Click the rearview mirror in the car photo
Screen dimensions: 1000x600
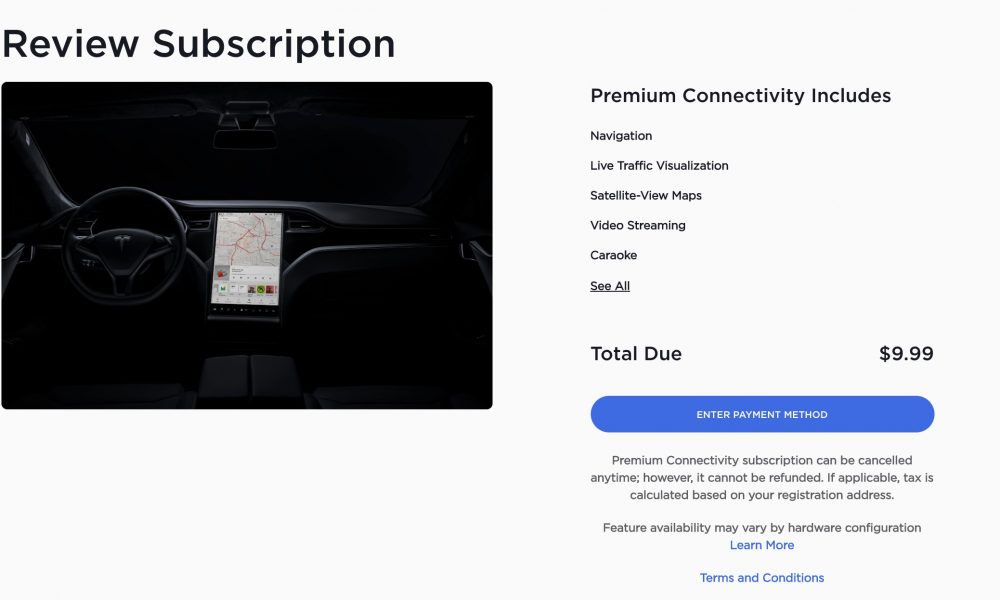click(246, 138)
